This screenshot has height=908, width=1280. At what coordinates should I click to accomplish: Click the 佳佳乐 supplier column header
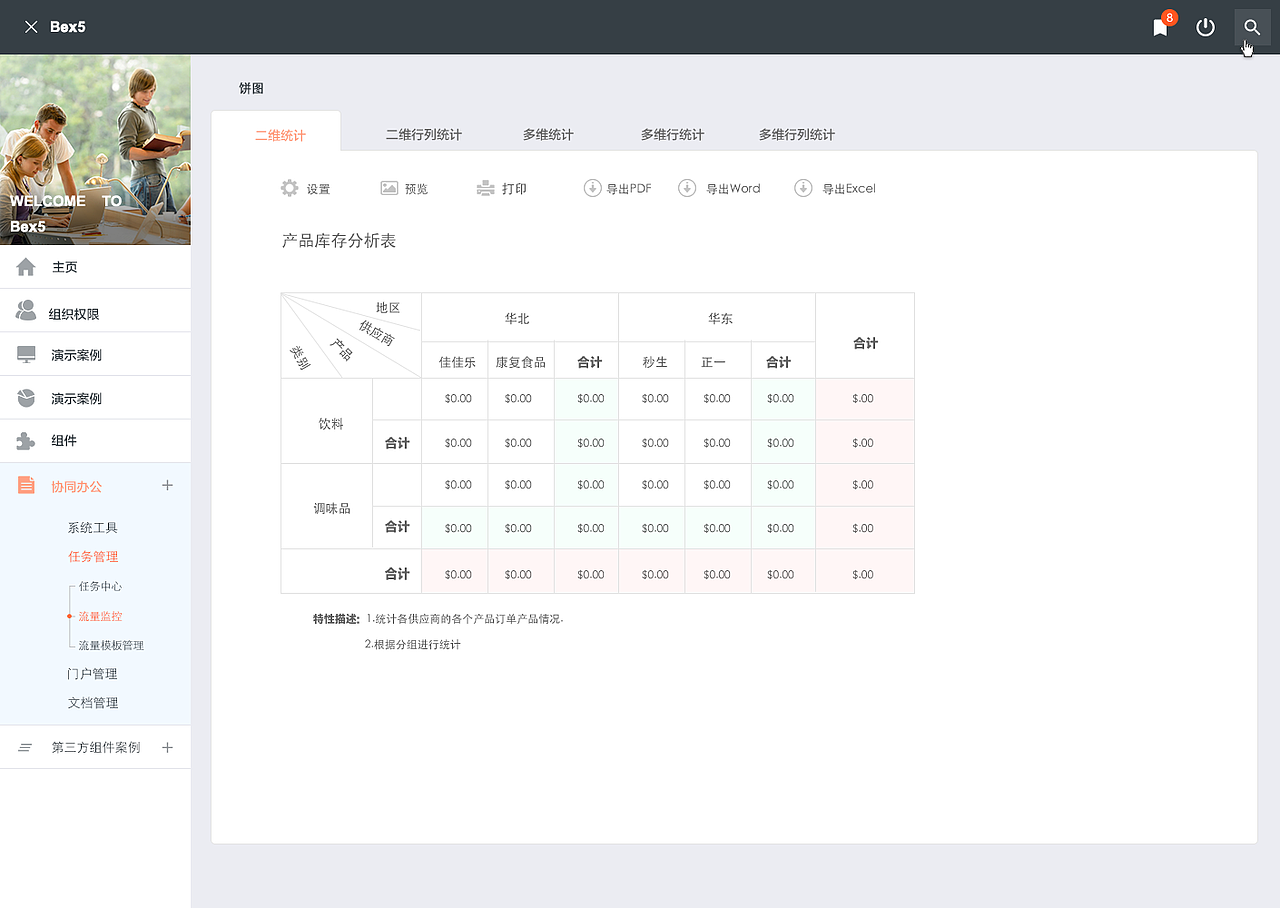click(455, 361)
